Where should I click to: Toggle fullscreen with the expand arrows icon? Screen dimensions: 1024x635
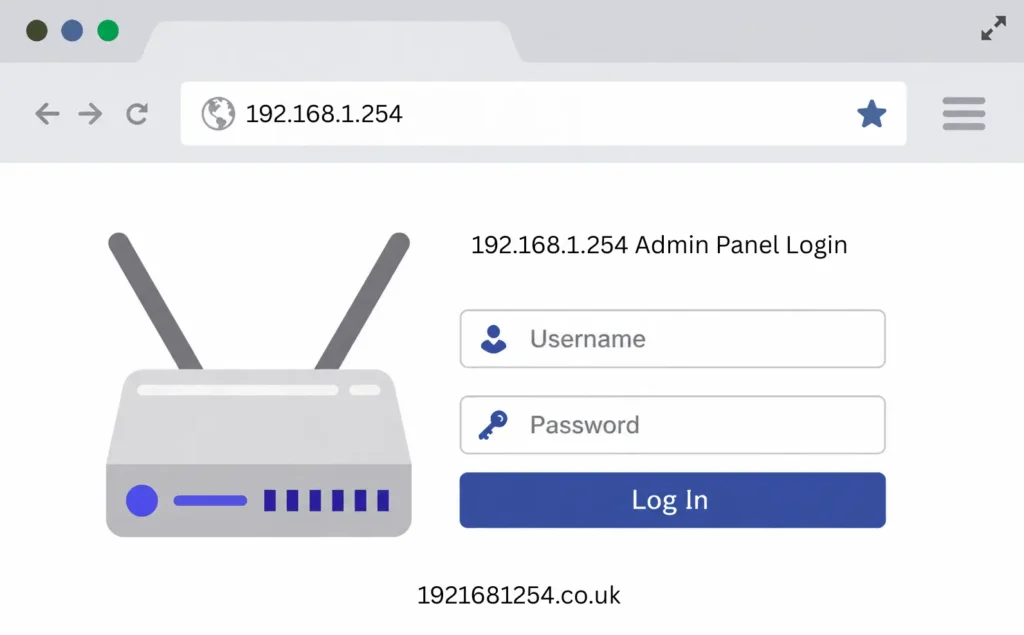click(993, 28)
